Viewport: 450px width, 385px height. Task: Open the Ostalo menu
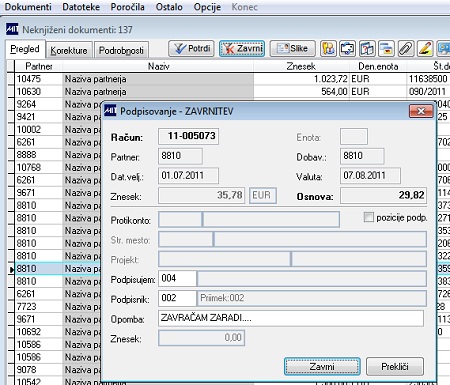(169, 7)
